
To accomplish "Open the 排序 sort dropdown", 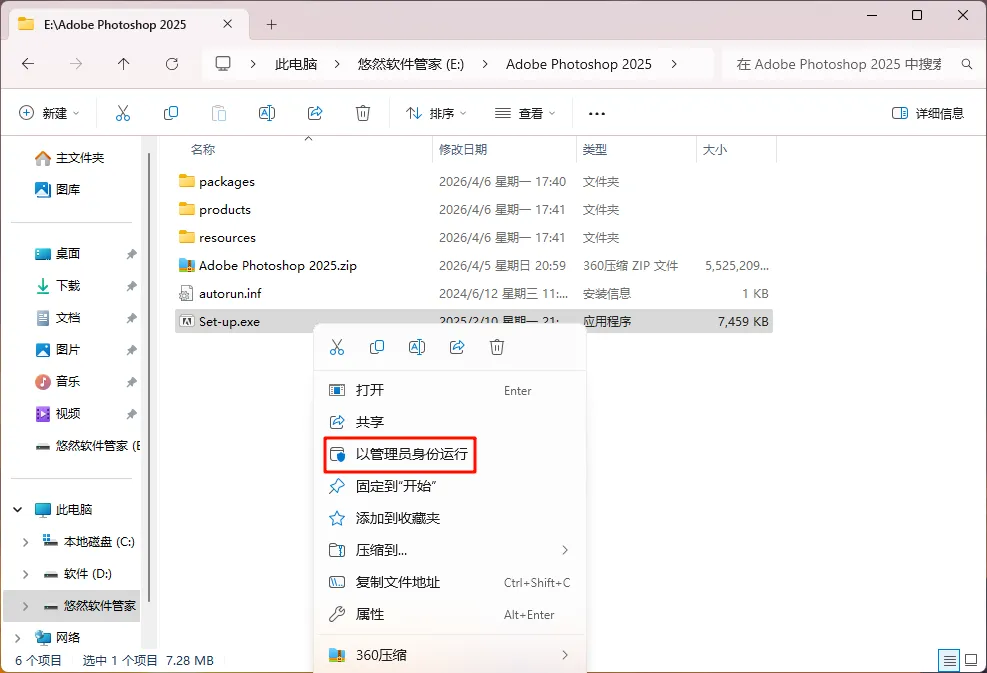I will pos(436,113).
